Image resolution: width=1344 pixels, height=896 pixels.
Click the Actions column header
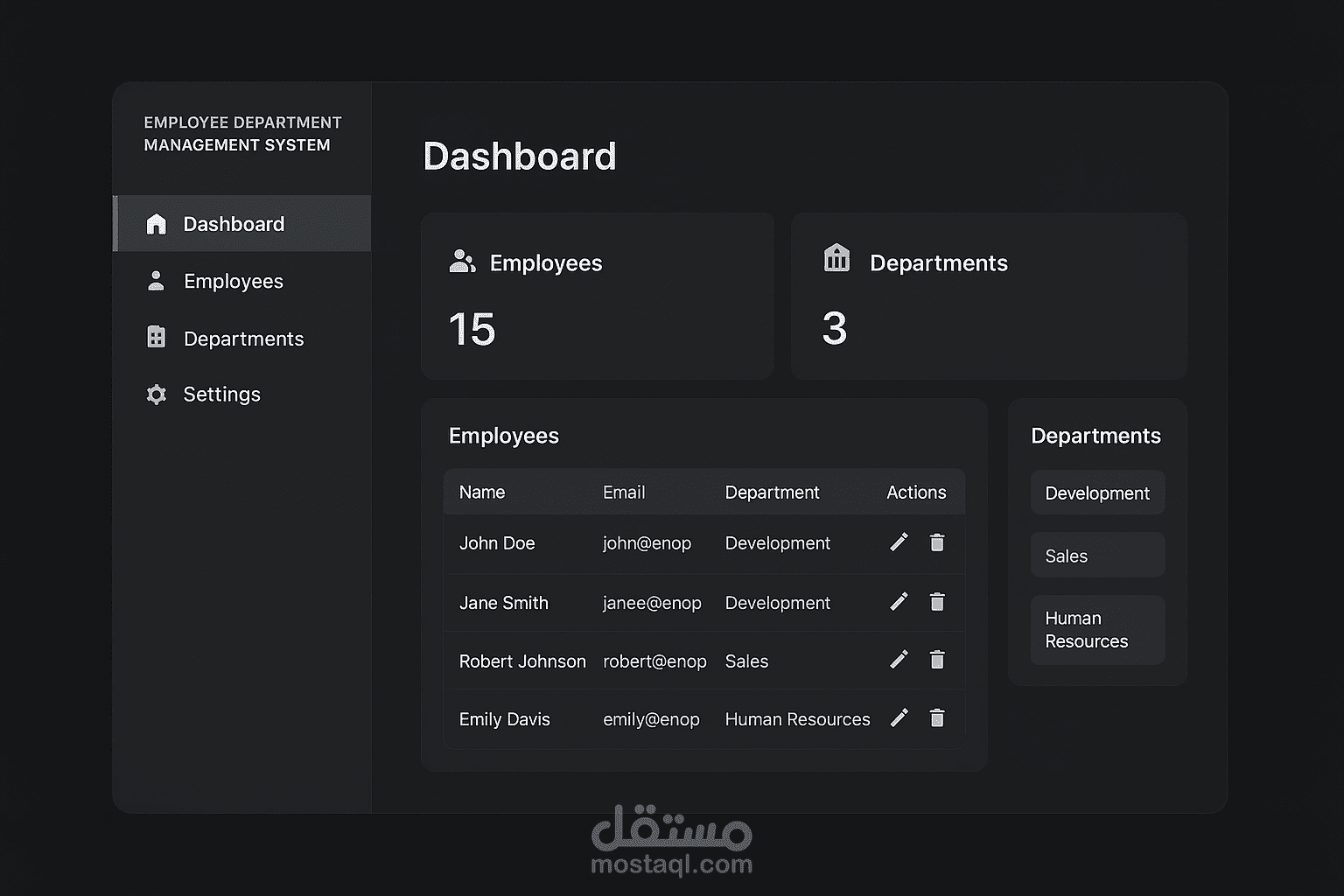click(916, 492)
